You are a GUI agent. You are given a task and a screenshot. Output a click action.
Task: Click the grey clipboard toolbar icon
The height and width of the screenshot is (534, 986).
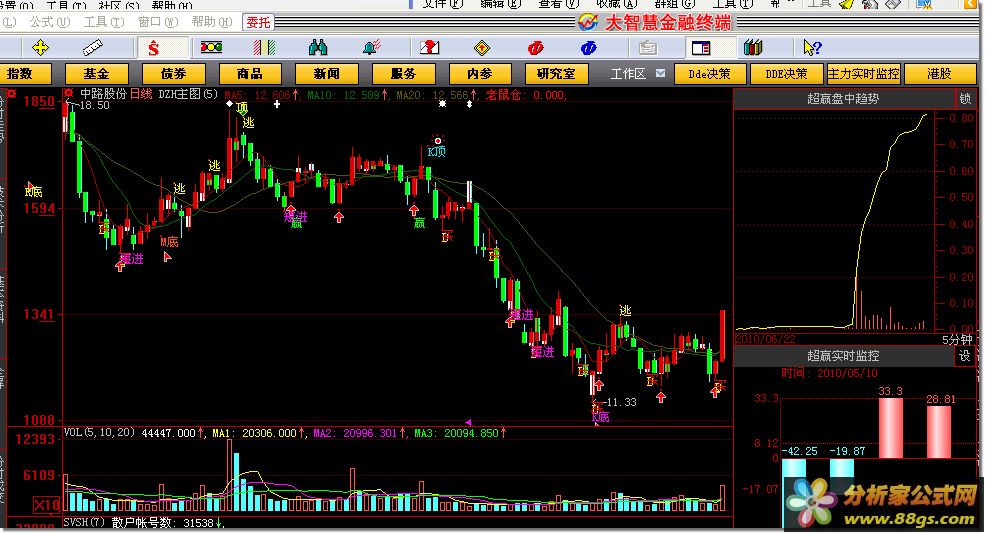[648, 48]
